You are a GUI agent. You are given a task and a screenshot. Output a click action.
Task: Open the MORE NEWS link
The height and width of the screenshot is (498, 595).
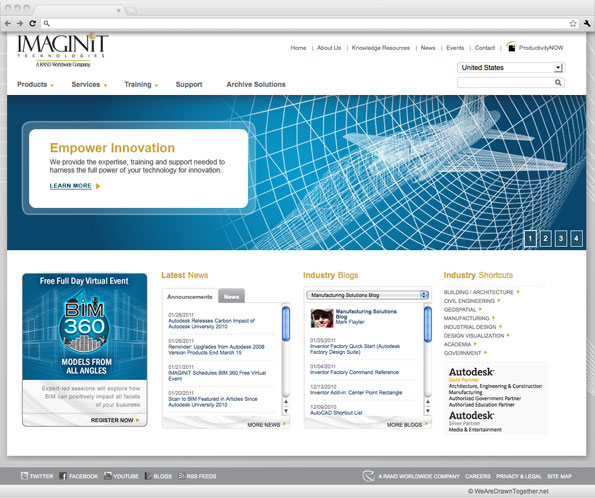click(264, 425)
